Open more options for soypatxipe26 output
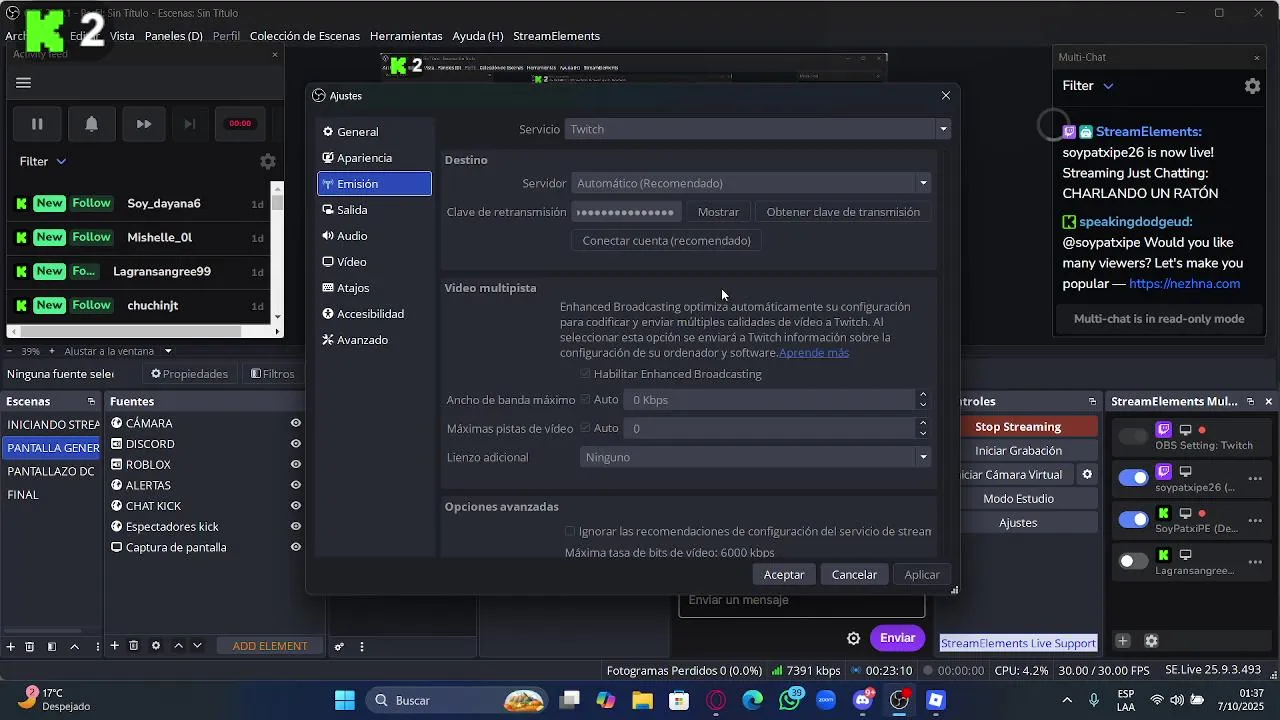1280x720 pixels. (1256, 478)
